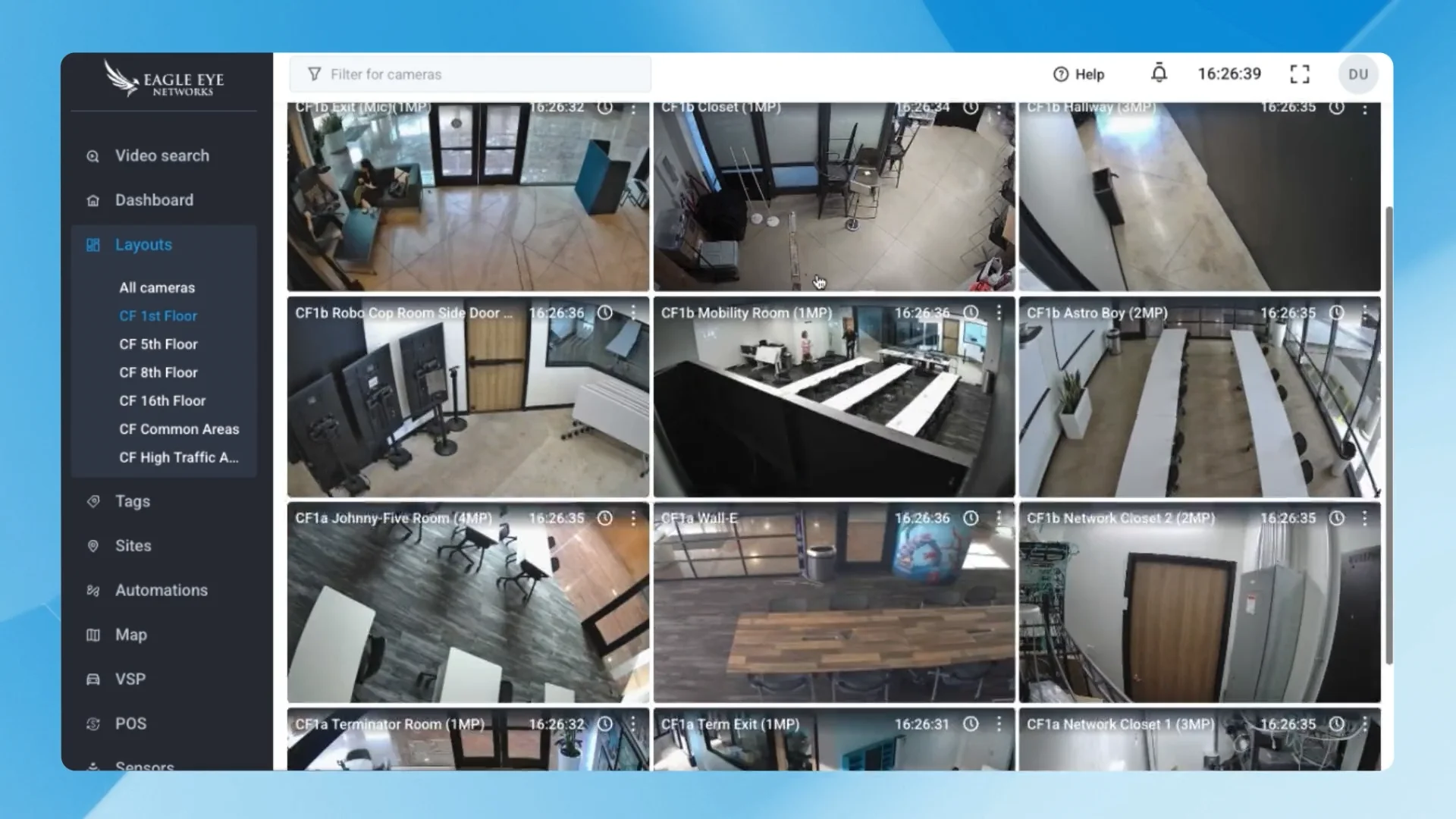Image resolution: width=1456 pixels, height=819 pixels.
Task: Open options menu for Network Closet 2 camera
Action: pos(1365,518)
